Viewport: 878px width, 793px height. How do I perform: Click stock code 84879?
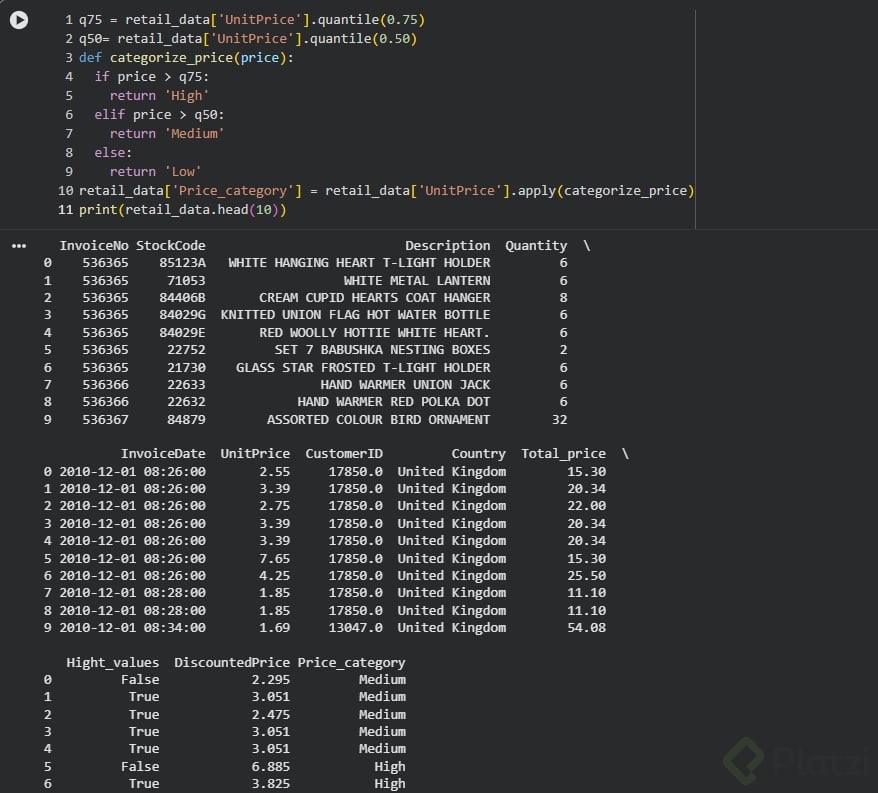pyautogui.click(x=186, y=419)
